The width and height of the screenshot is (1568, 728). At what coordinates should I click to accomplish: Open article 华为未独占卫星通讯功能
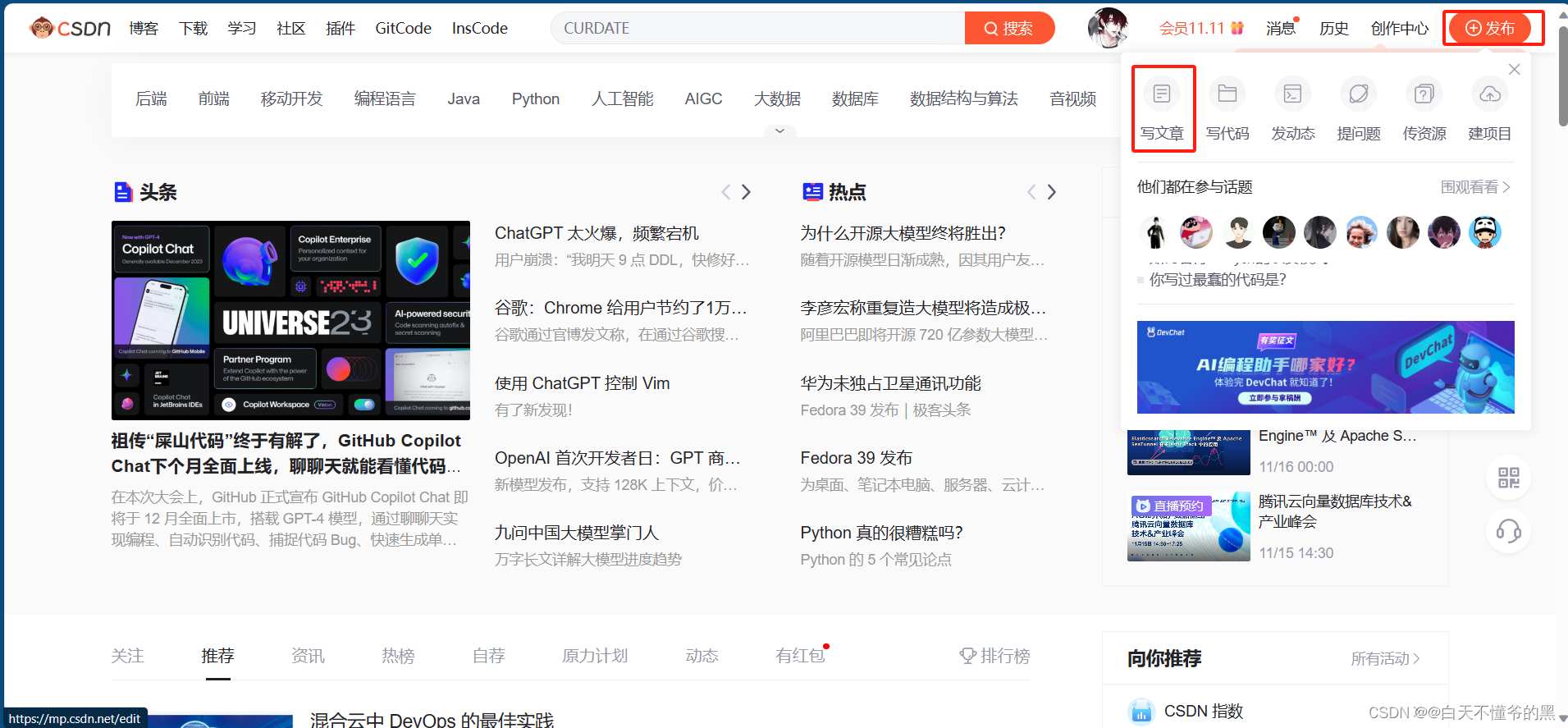click(x=891, y=383)
